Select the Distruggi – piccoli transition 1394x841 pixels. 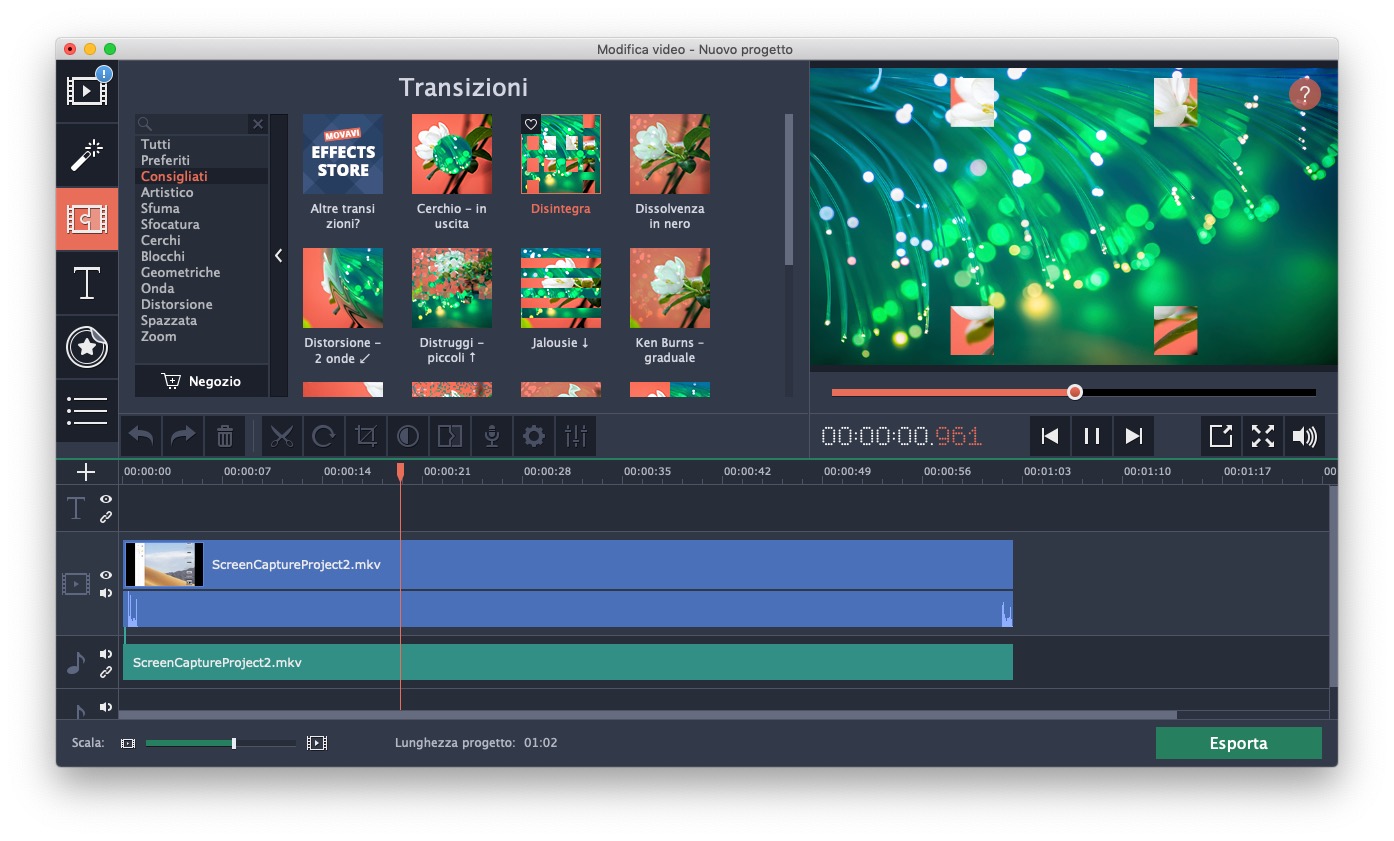452,288
